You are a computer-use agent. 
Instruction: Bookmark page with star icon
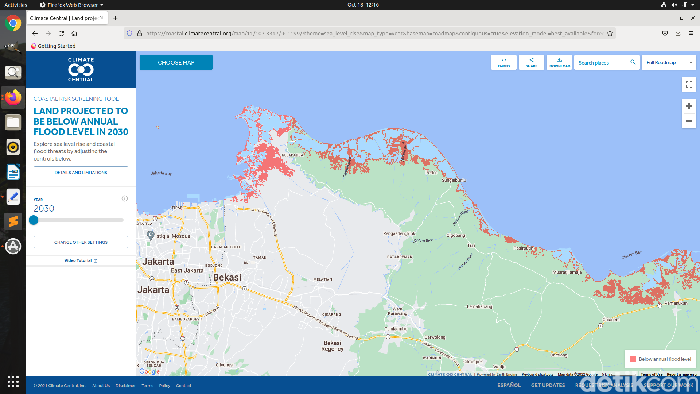click(x=610, y=33)
